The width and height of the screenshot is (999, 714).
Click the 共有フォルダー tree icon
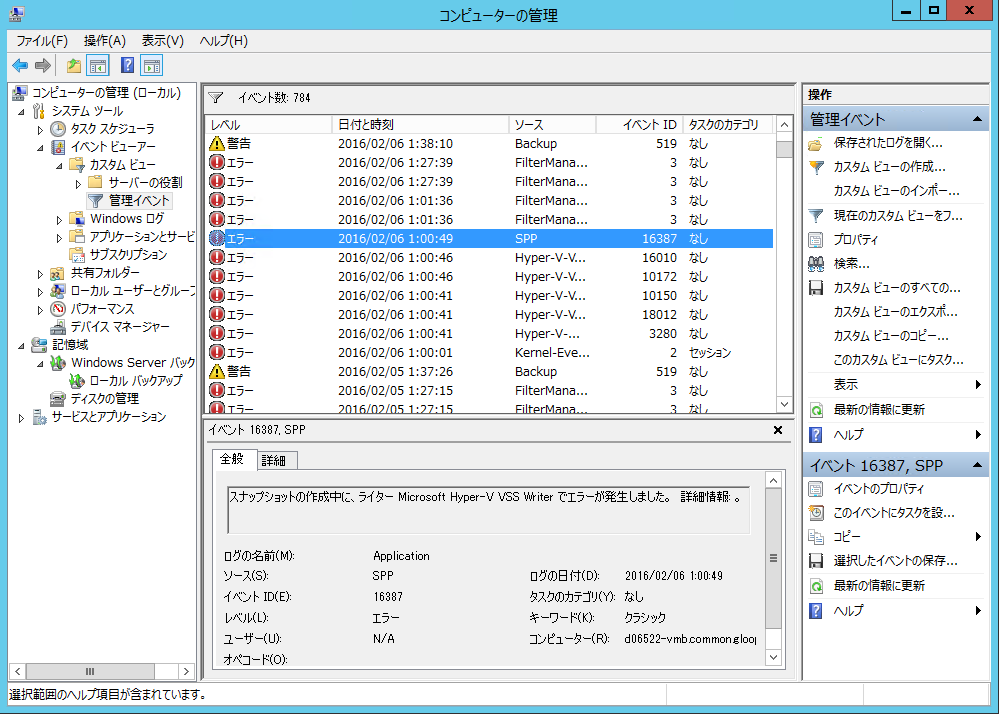click(58, 273)
